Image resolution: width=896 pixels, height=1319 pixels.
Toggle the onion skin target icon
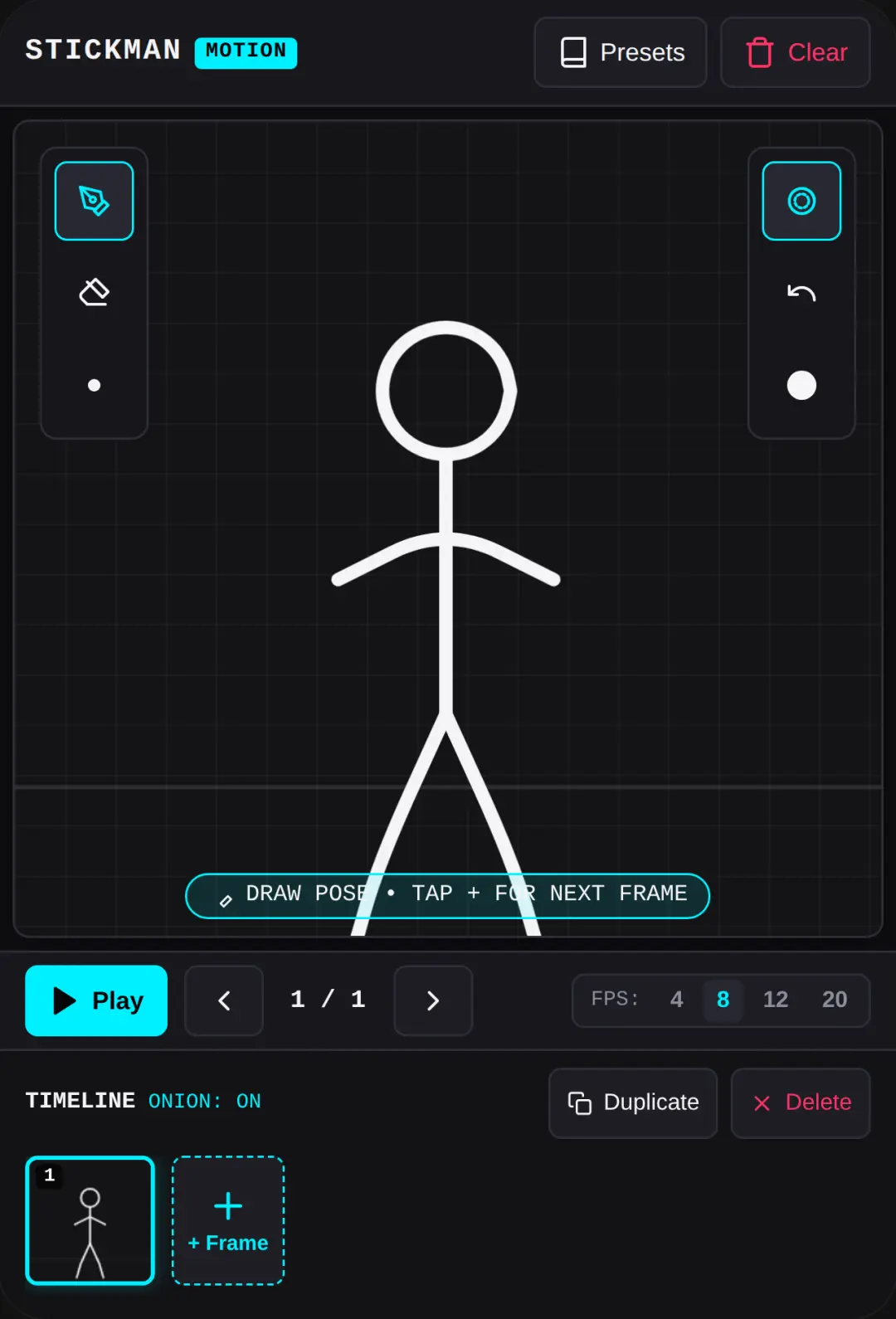coord(801,201)
